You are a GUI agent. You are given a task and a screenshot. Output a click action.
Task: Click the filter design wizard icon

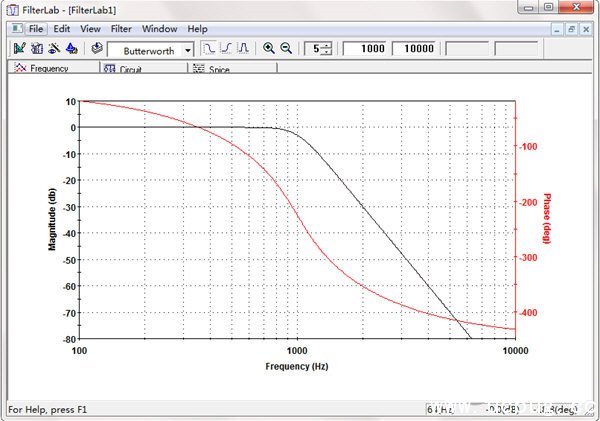[19, 49]
